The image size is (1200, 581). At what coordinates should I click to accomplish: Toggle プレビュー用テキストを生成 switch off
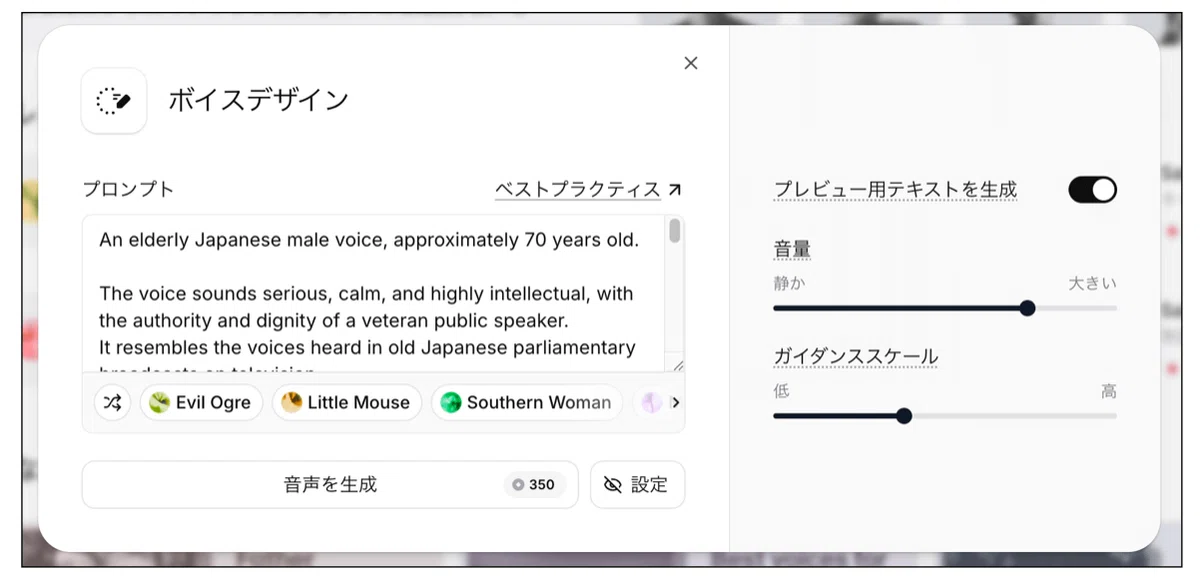pos(1092,190)
